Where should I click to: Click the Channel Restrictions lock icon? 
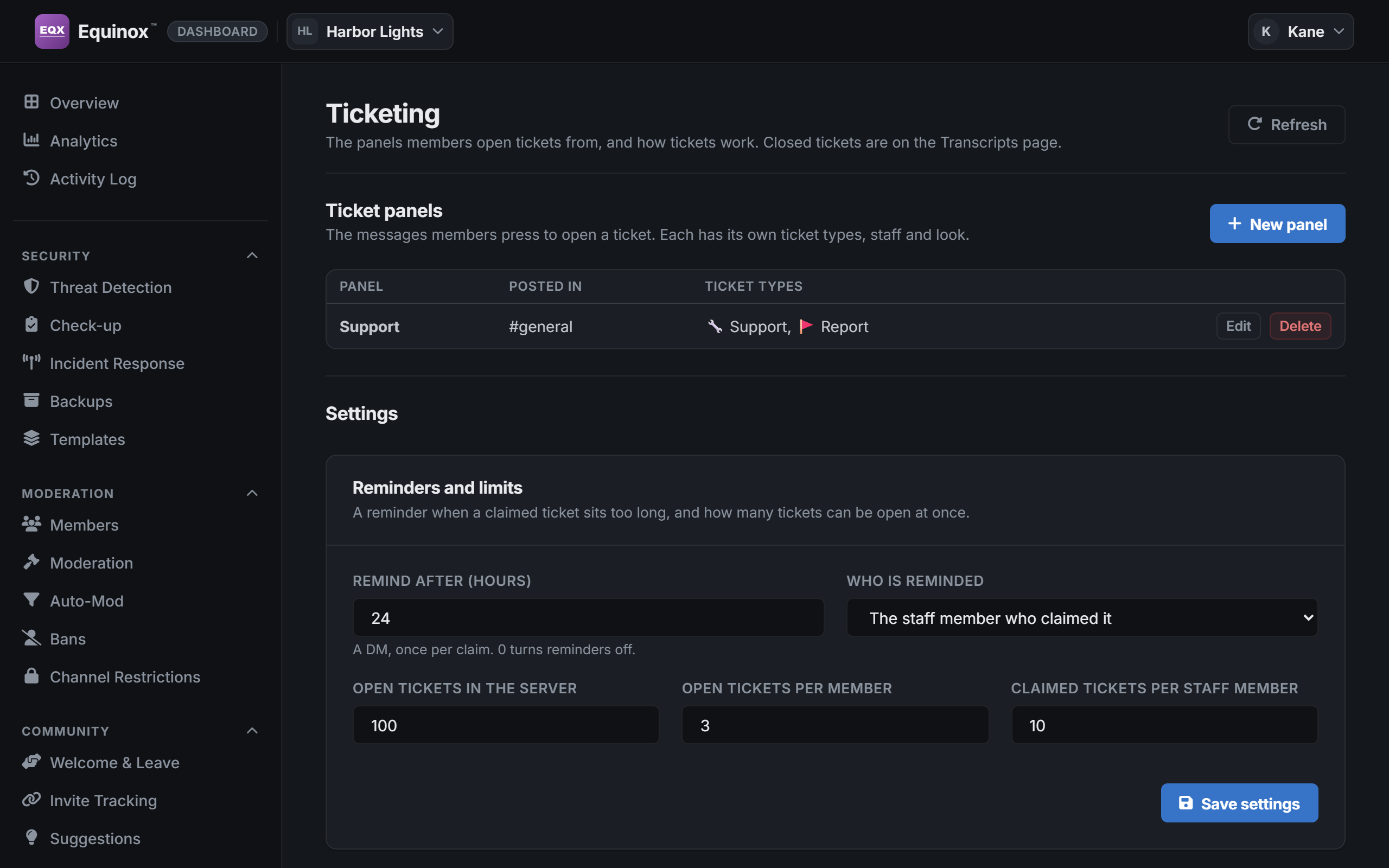31,676
